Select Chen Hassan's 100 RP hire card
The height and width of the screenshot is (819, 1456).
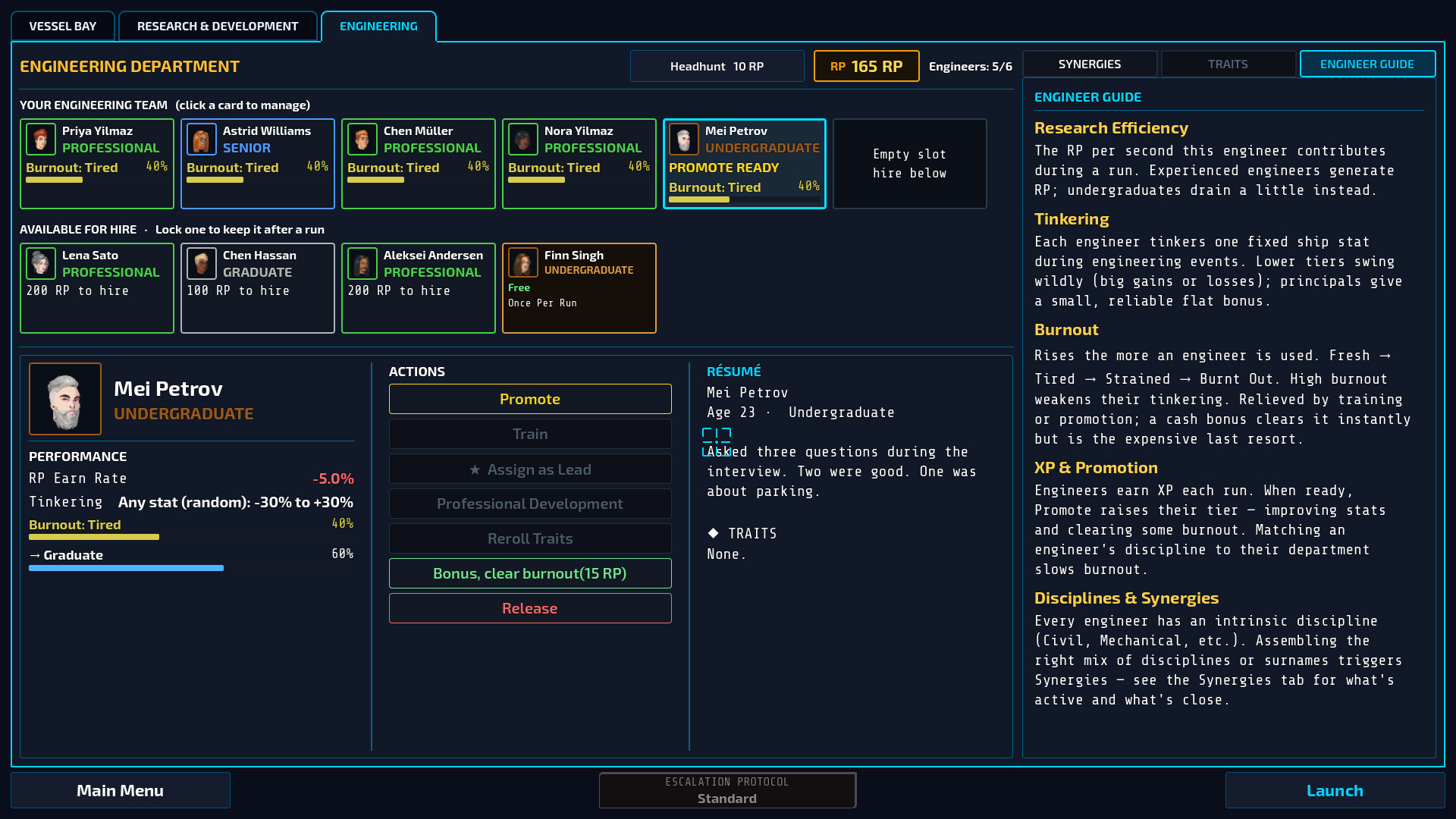258,288
